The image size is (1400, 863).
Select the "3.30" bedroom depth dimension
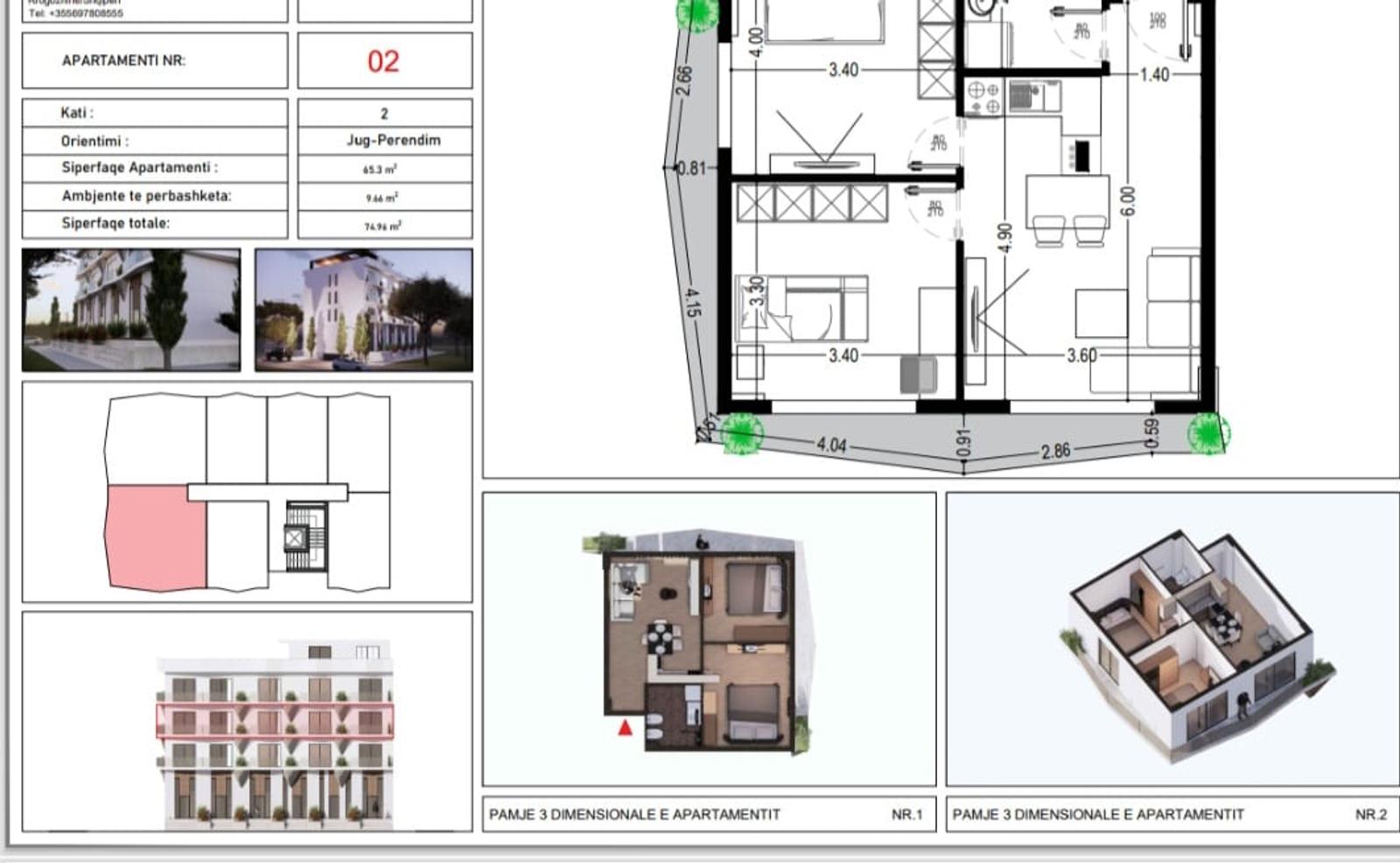(757, 291)
